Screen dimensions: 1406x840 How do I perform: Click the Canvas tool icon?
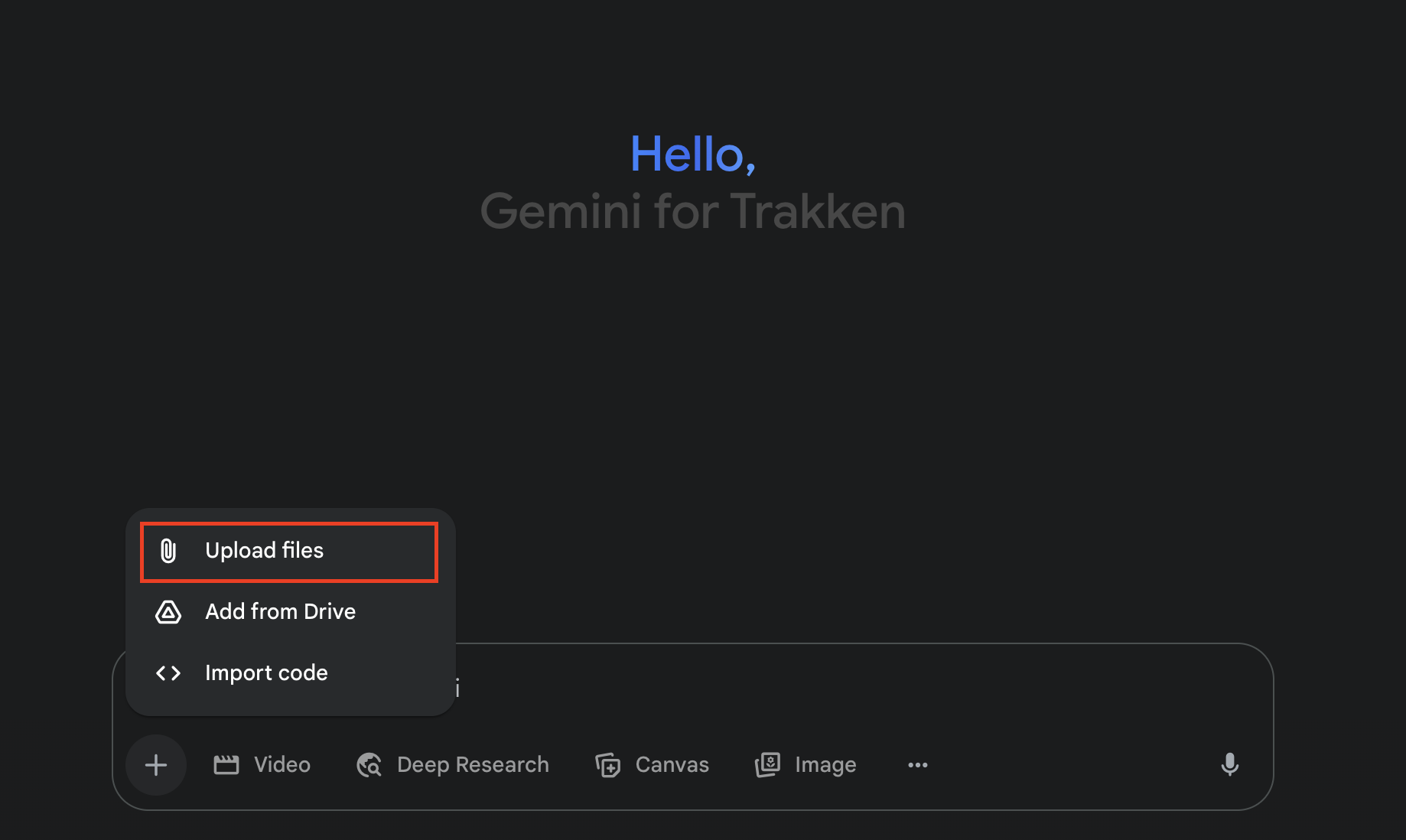(607, 764)
